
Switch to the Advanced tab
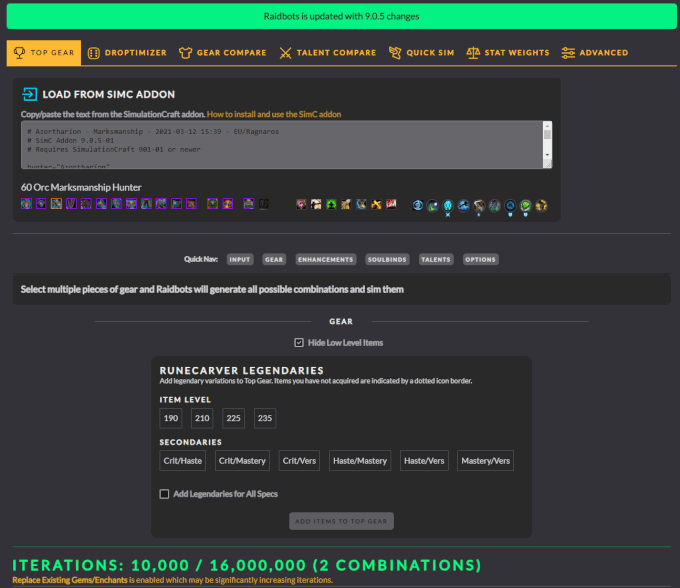coord(595,52)
